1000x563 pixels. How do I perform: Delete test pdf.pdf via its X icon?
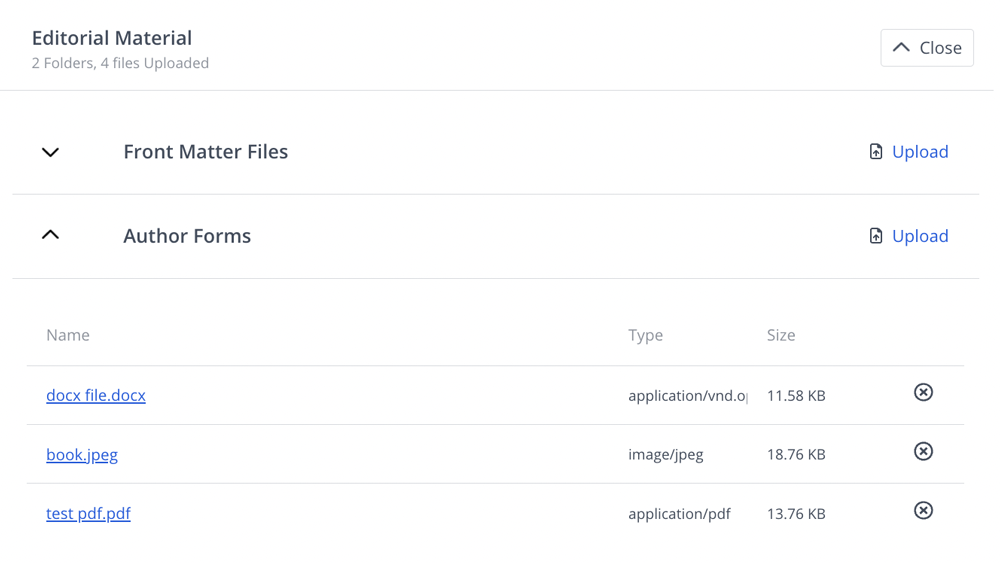tap(923, 510)
